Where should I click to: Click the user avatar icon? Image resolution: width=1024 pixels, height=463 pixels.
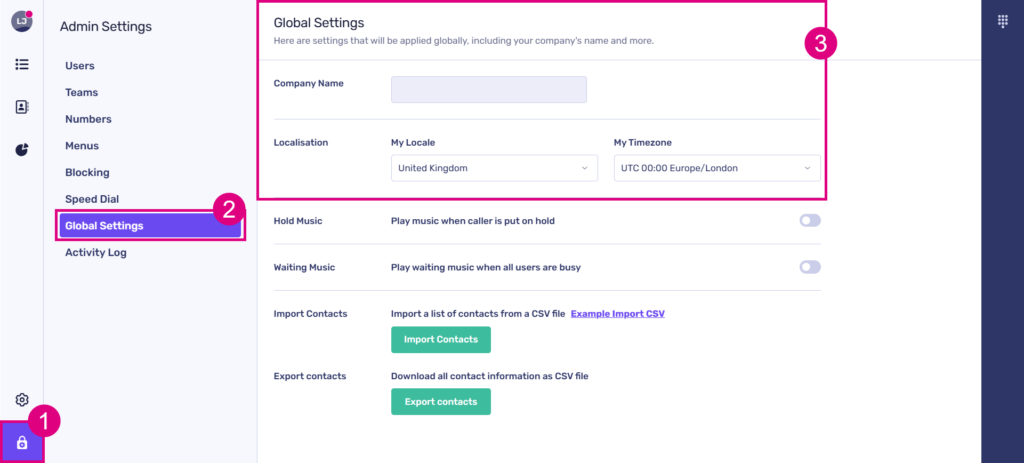coord(21,21)
